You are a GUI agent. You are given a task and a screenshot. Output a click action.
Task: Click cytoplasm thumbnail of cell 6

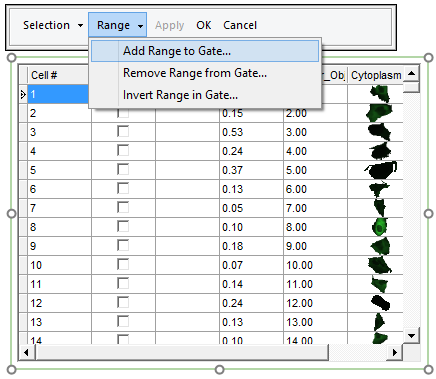click(x=379, y=189)
